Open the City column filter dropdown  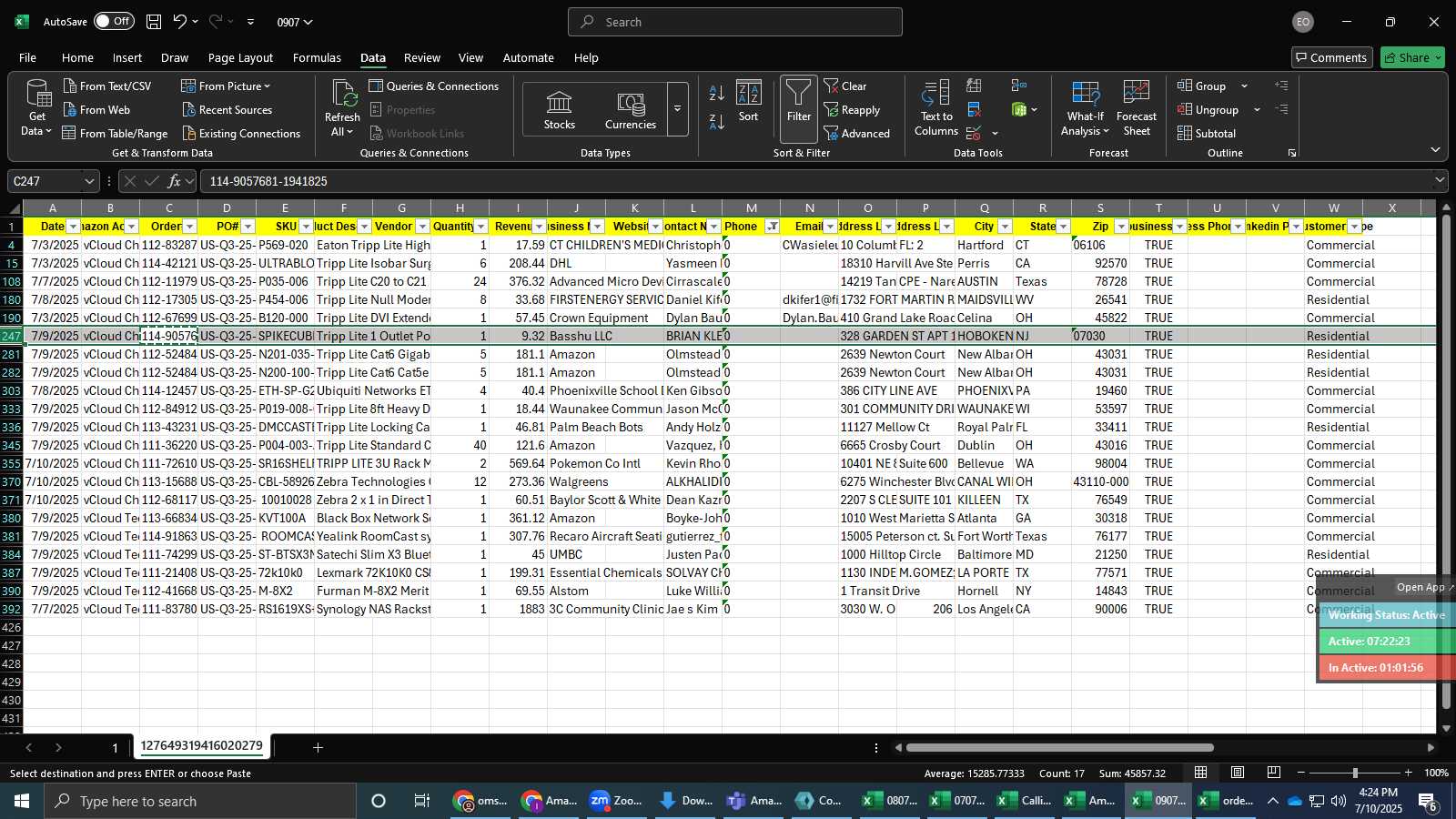pos(1006,227)
